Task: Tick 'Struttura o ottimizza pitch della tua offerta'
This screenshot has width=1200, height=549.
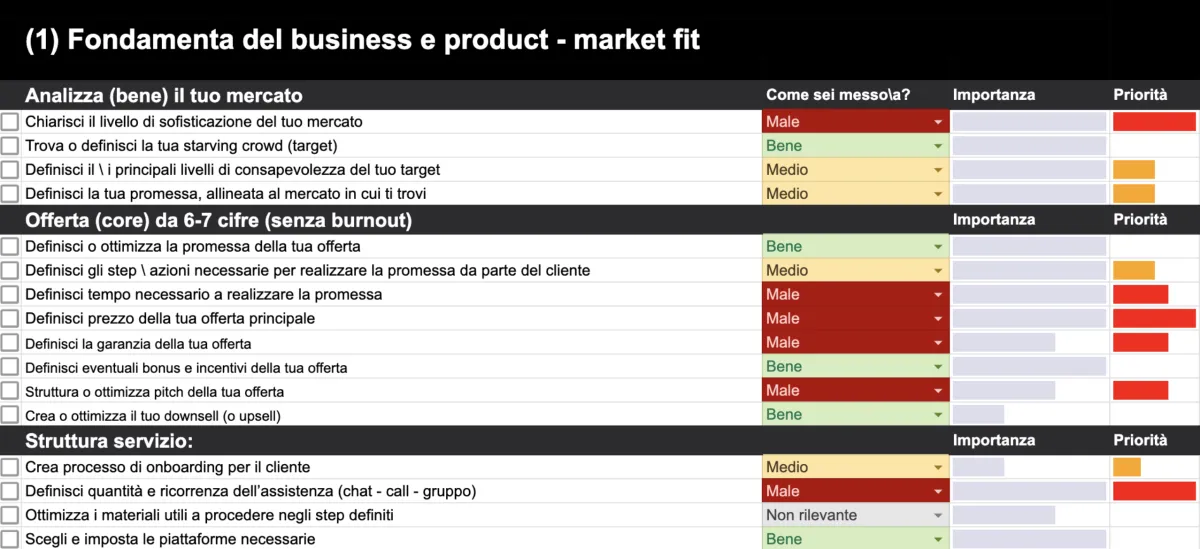Action: [x=10, y=391]
